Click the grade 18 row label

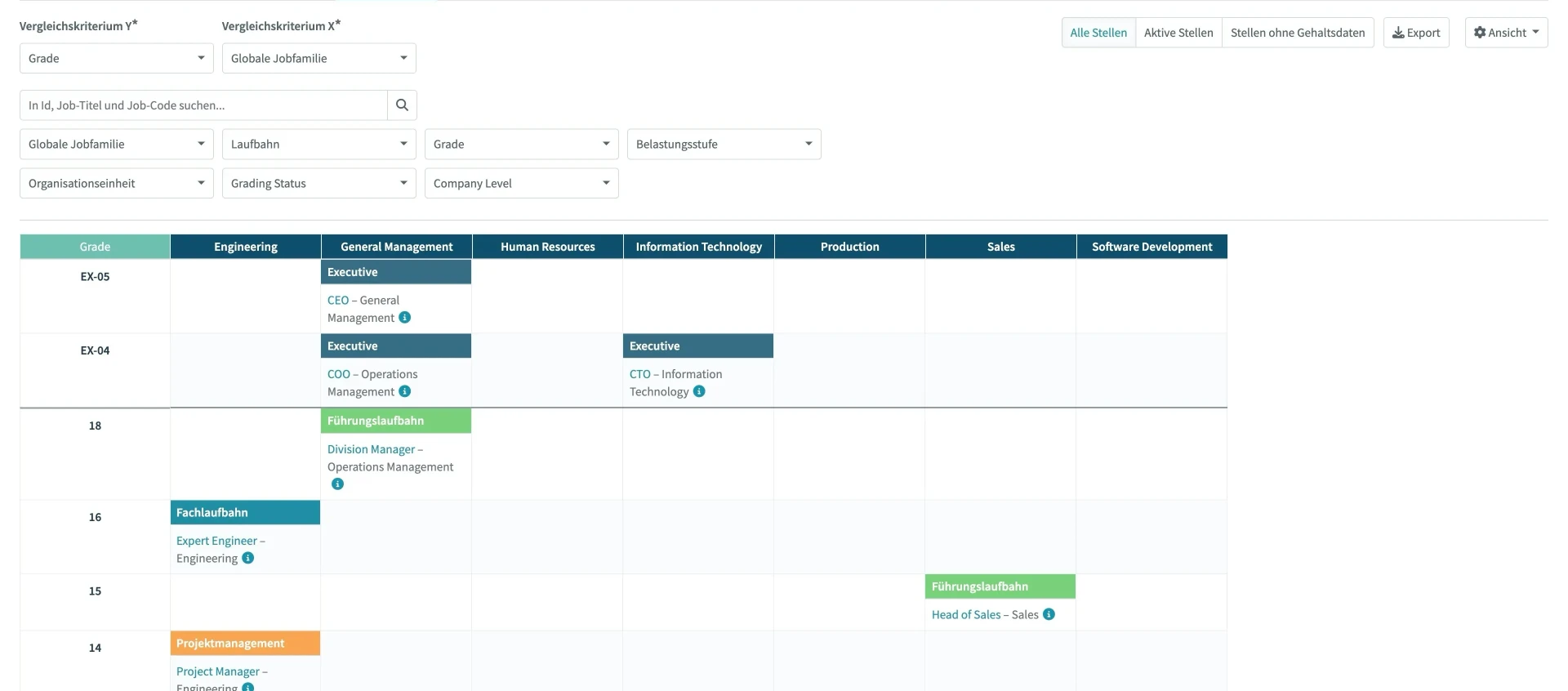click(x=95, y=426)
